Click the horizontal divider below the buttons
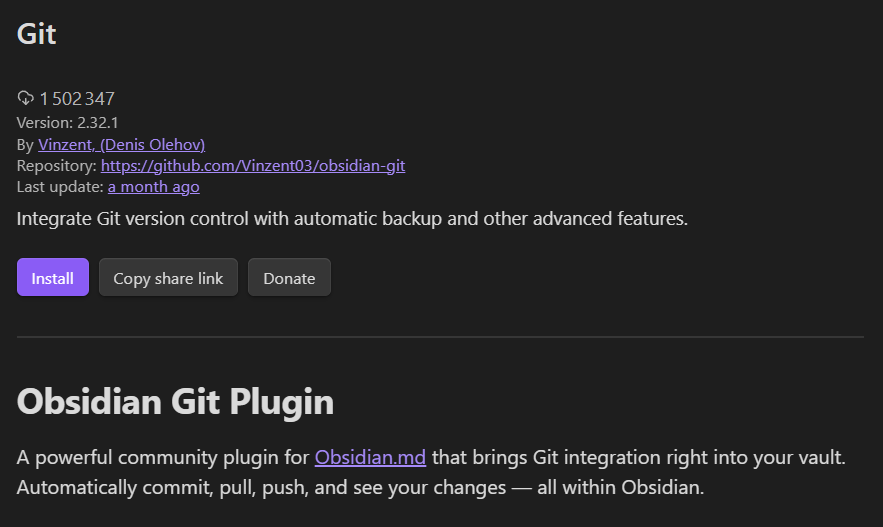The width and height of the screenshot is (883, 527). [440, 337]
